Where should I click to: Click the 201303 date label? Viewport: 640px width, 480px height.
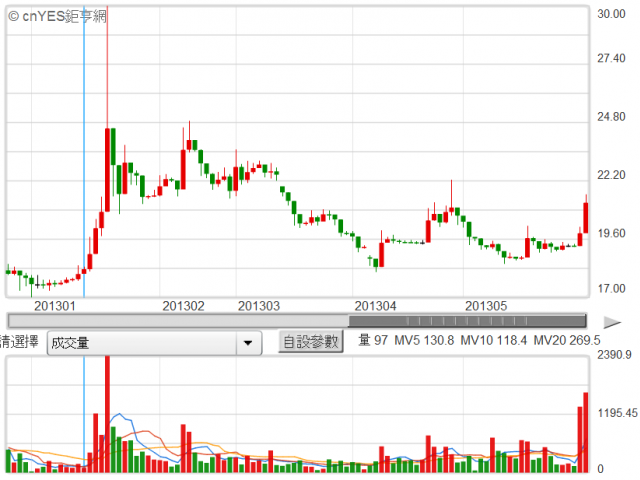tap(259, 306)
